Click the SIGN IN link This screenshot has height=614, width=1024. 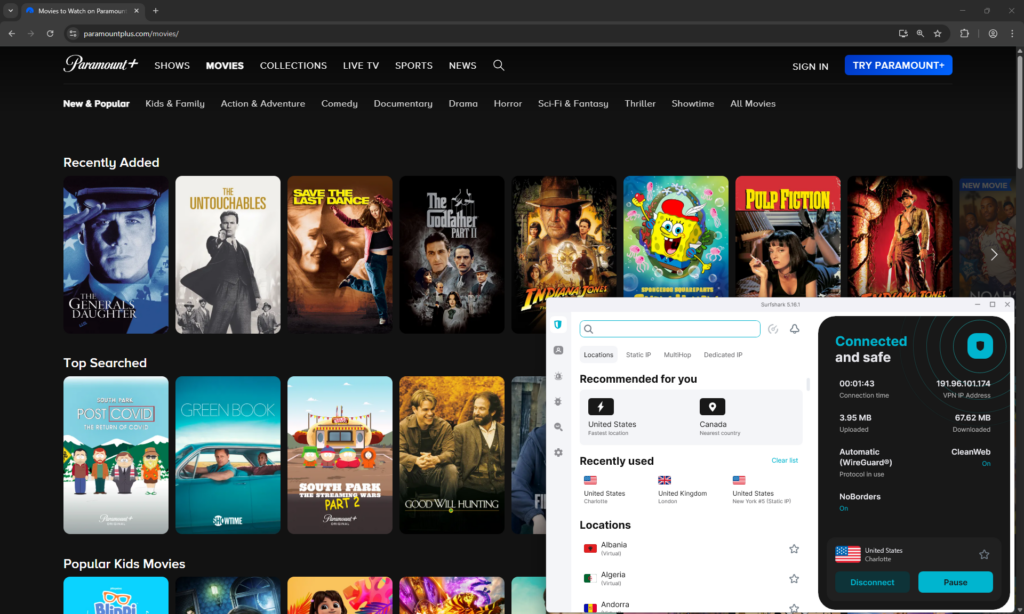tap(810, 66)
